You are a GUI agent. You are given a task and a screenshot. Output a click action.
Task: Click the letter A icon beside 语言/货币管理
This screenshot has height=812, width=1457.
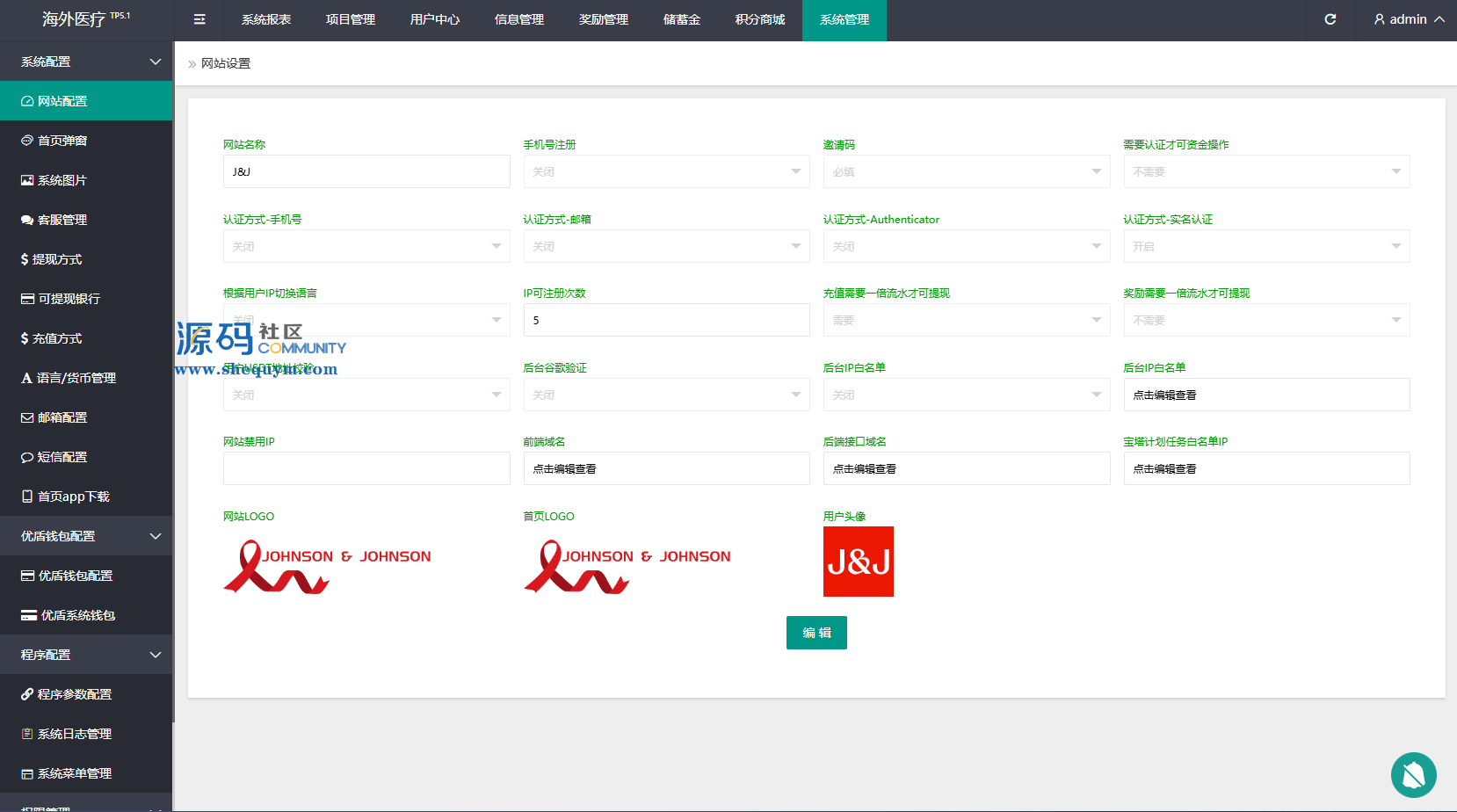click(26, 378)
